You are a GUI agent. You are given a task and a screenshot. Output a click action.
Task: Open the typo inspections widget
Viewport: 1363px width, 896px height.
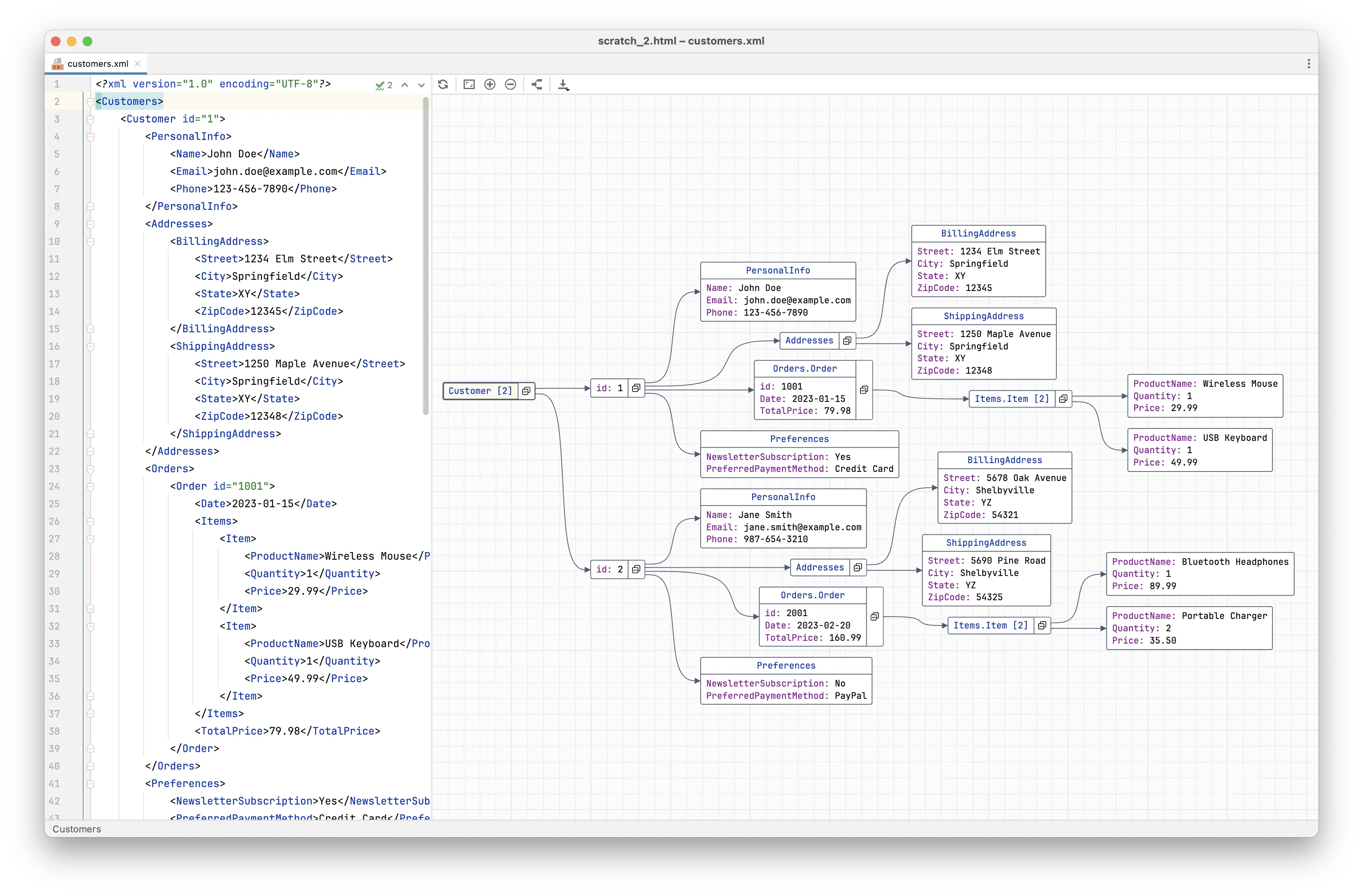383,85
